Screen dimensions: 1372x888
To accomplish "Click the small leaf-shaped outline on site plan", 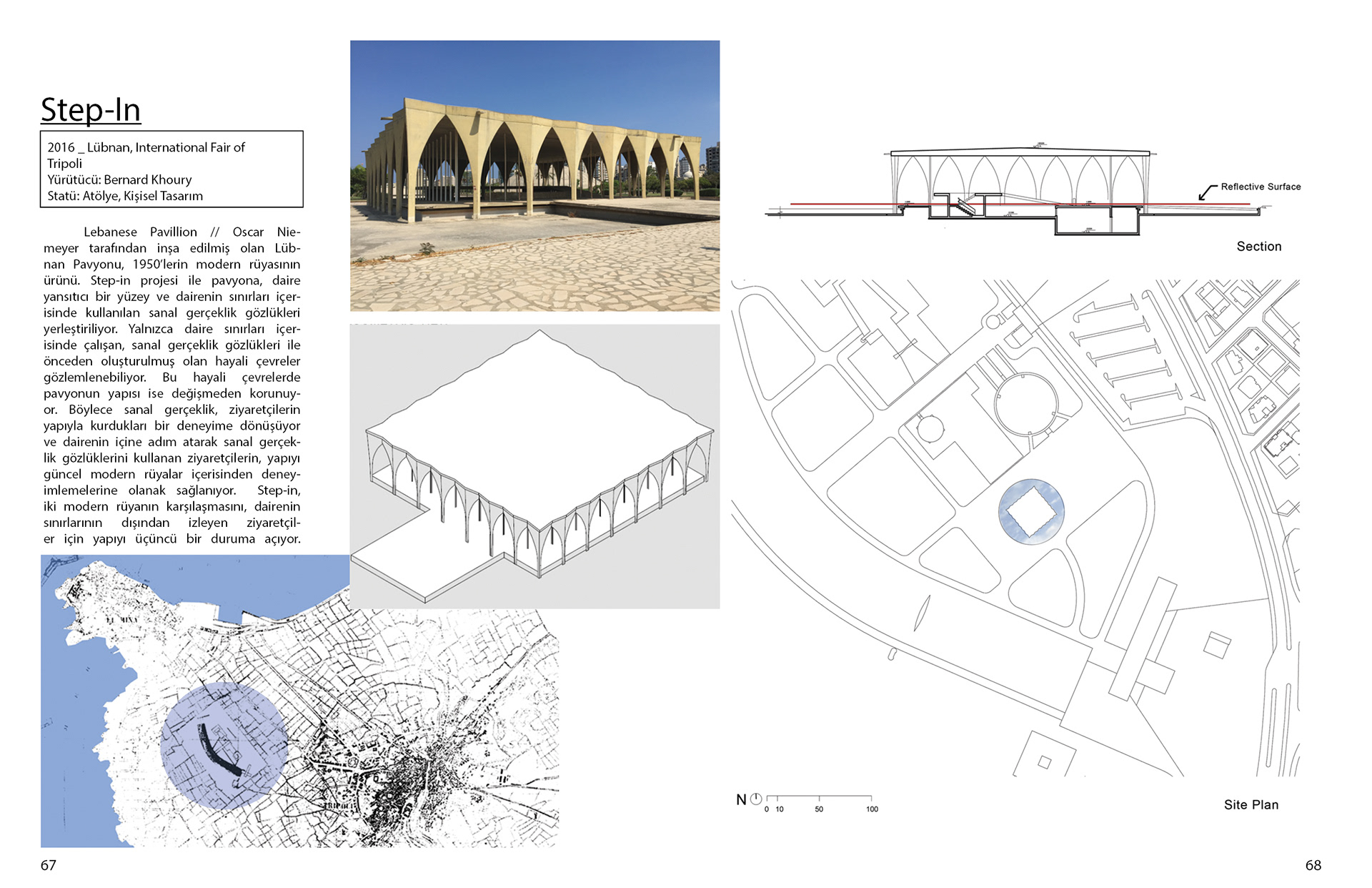I will [x=923, y=613].
